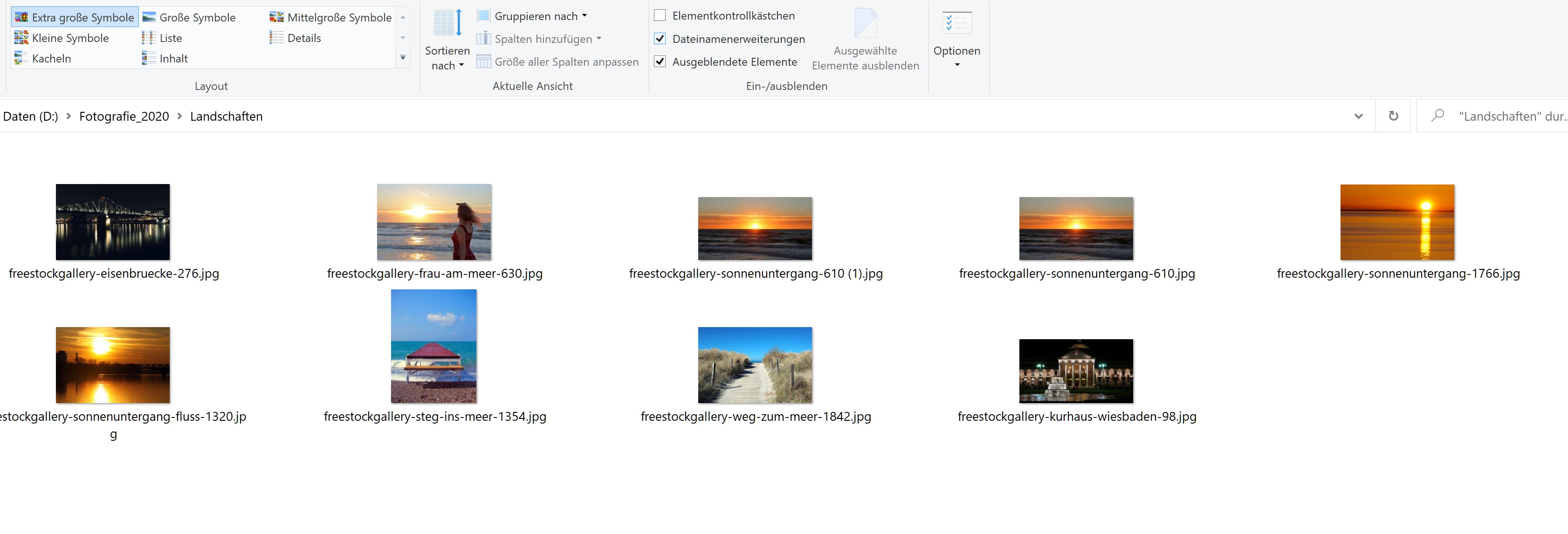
Task: Choose Mittelgroße Symbole layout
Action: 330,17
